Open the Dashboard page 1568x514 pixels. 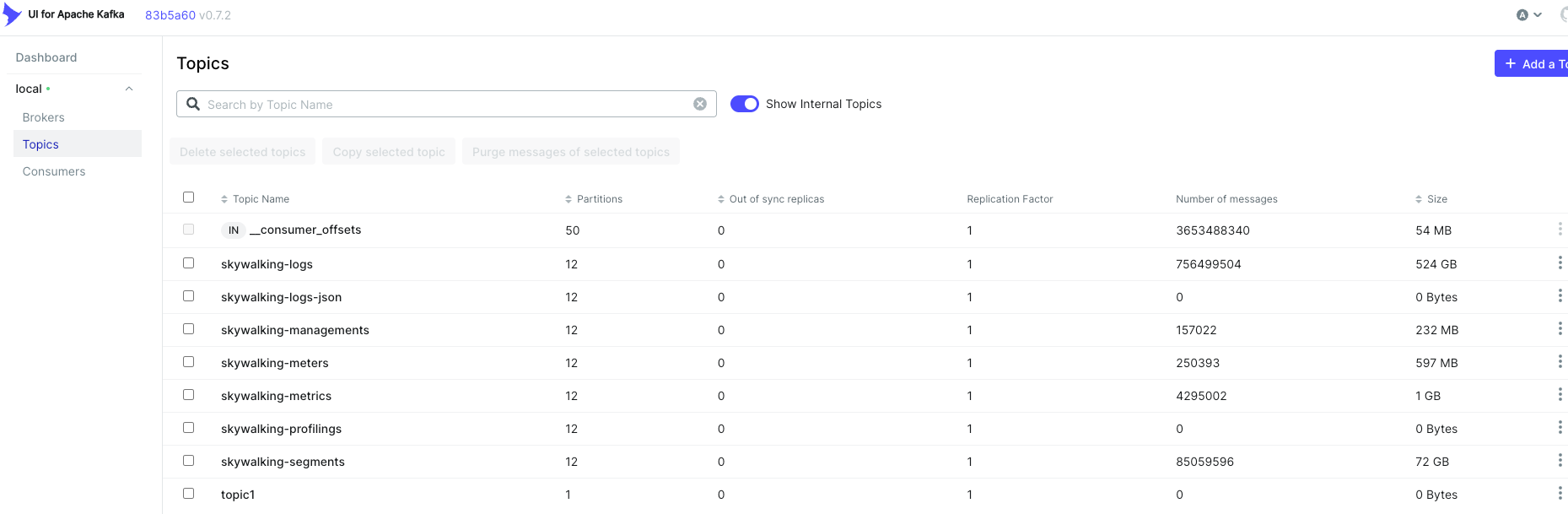click(46, 57)
